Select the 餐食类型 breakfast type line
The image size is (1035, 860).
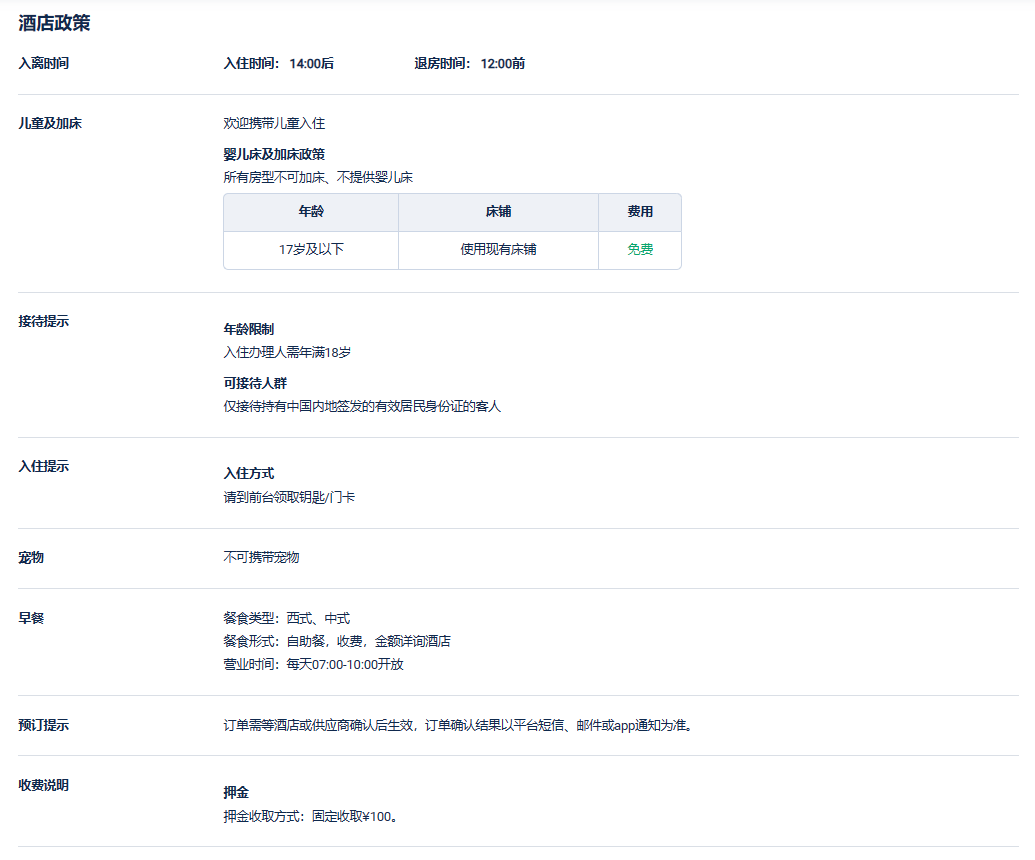click(286, 619)
